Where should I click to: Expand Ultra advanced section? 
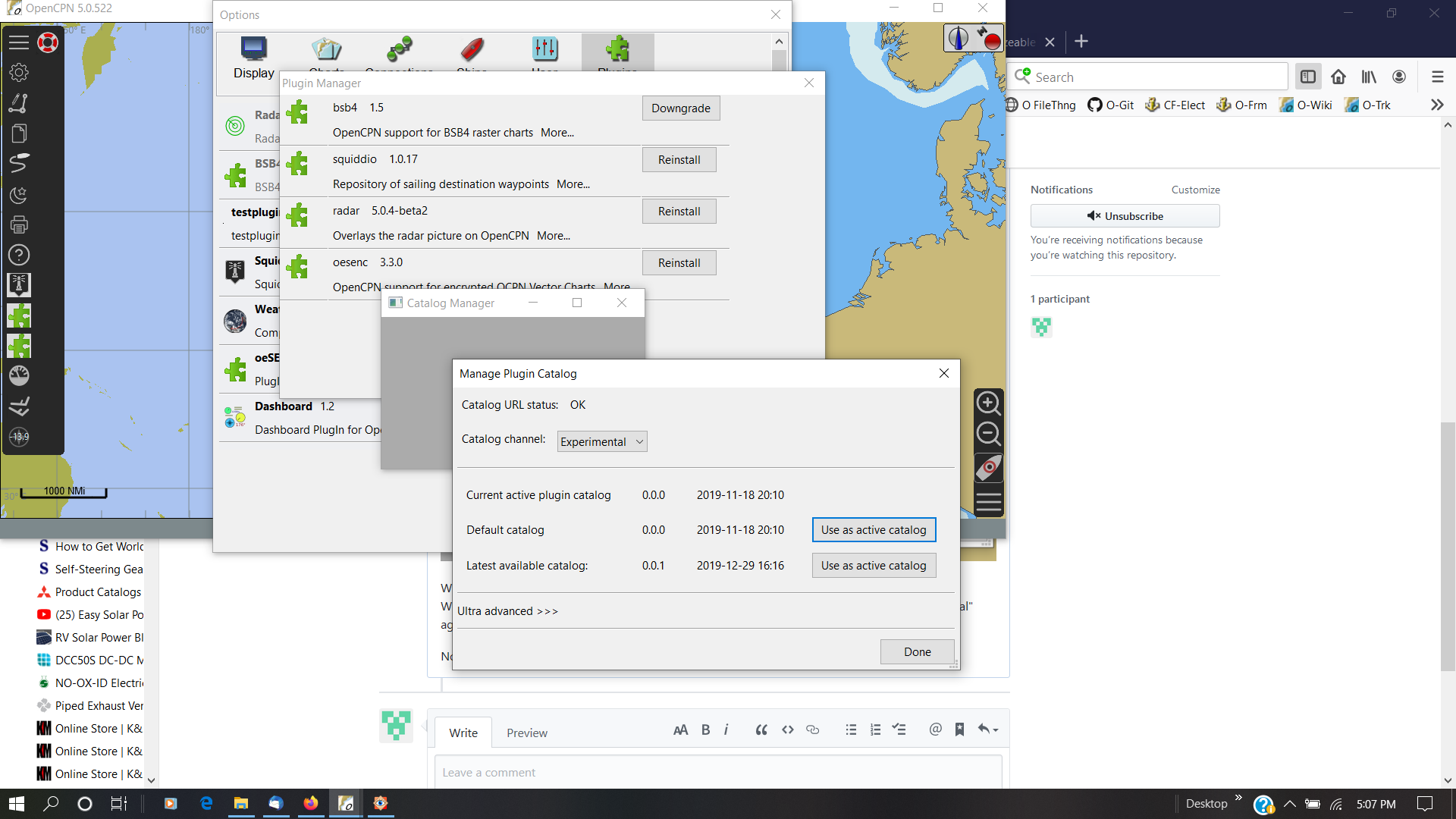point(507,611)
